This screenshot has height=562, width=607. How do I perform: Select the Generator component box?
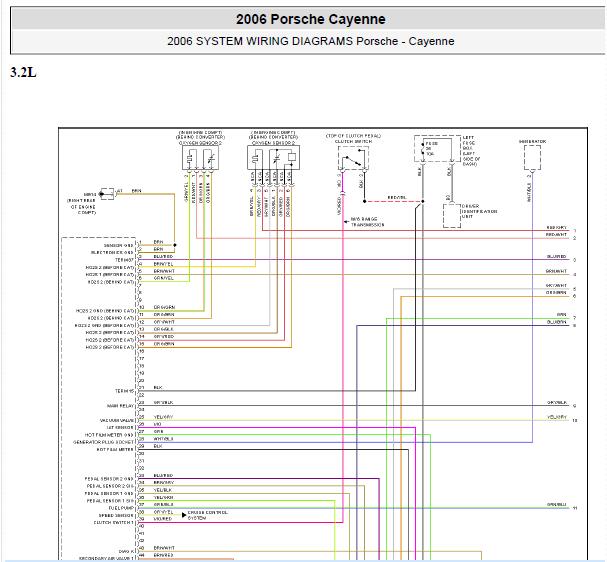[532, 158]
